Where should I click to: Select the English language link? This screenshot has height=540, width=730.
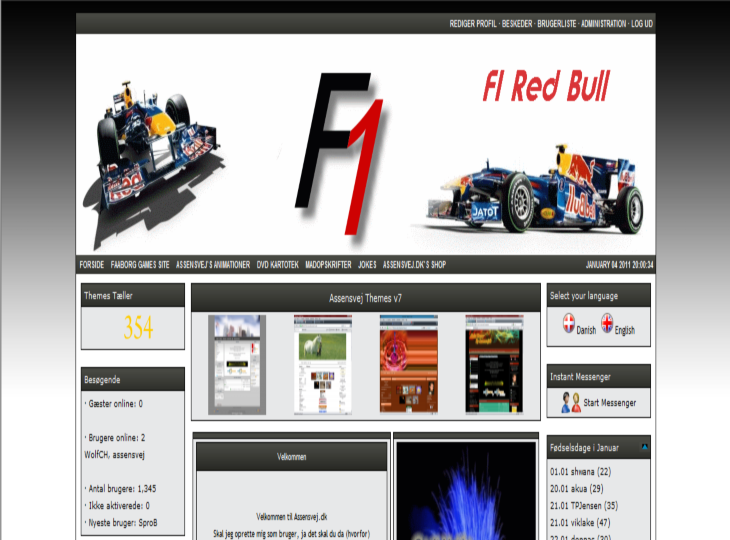tap(624, 330)
